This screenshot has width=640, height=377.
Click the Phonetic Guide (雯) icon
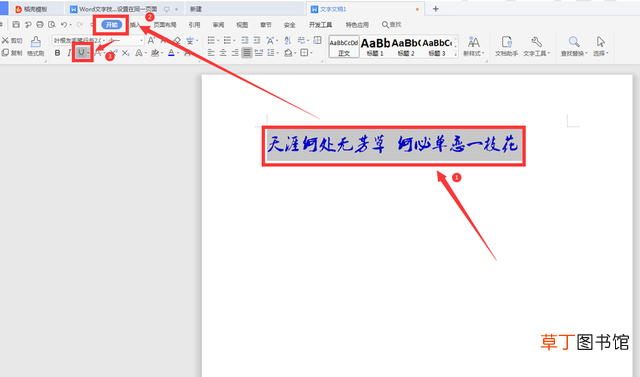tap(190, 40)
